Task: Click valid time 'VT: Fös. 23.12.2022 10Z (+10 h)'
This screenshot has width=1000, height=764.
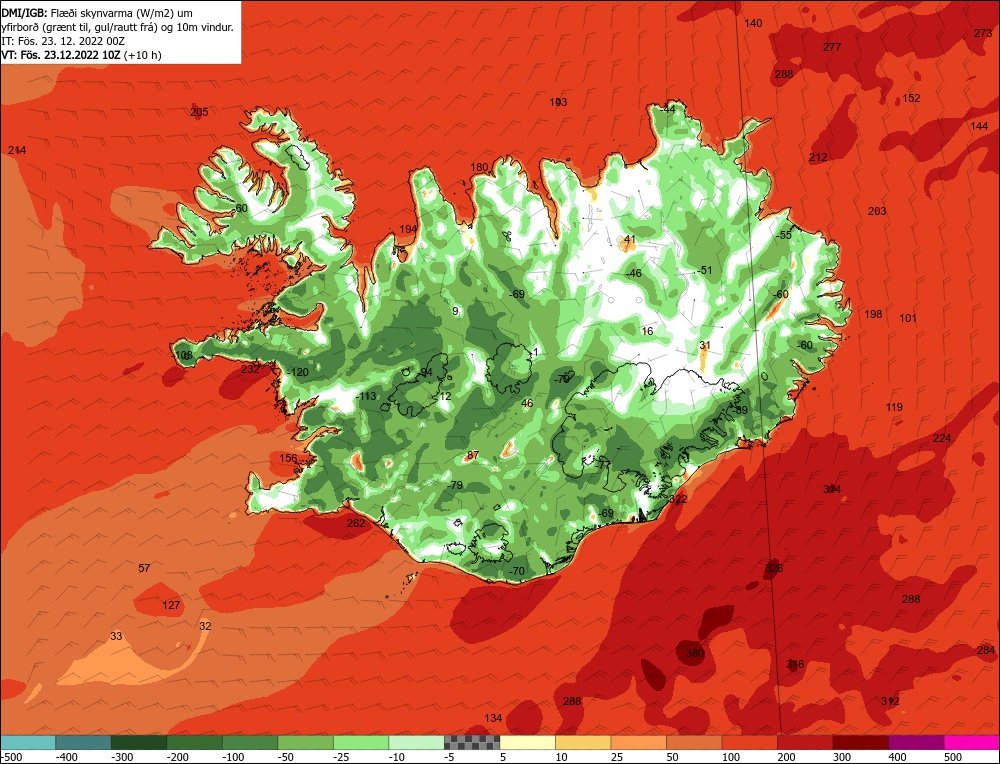Action: 82,55
